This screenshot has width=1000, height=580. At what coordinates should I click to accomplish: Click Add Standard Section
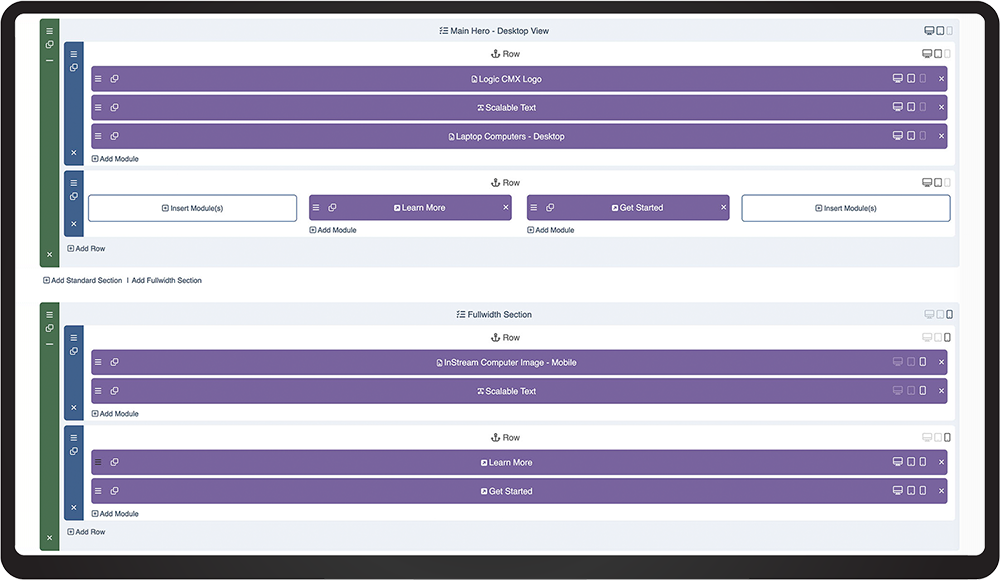click(83, 281)
